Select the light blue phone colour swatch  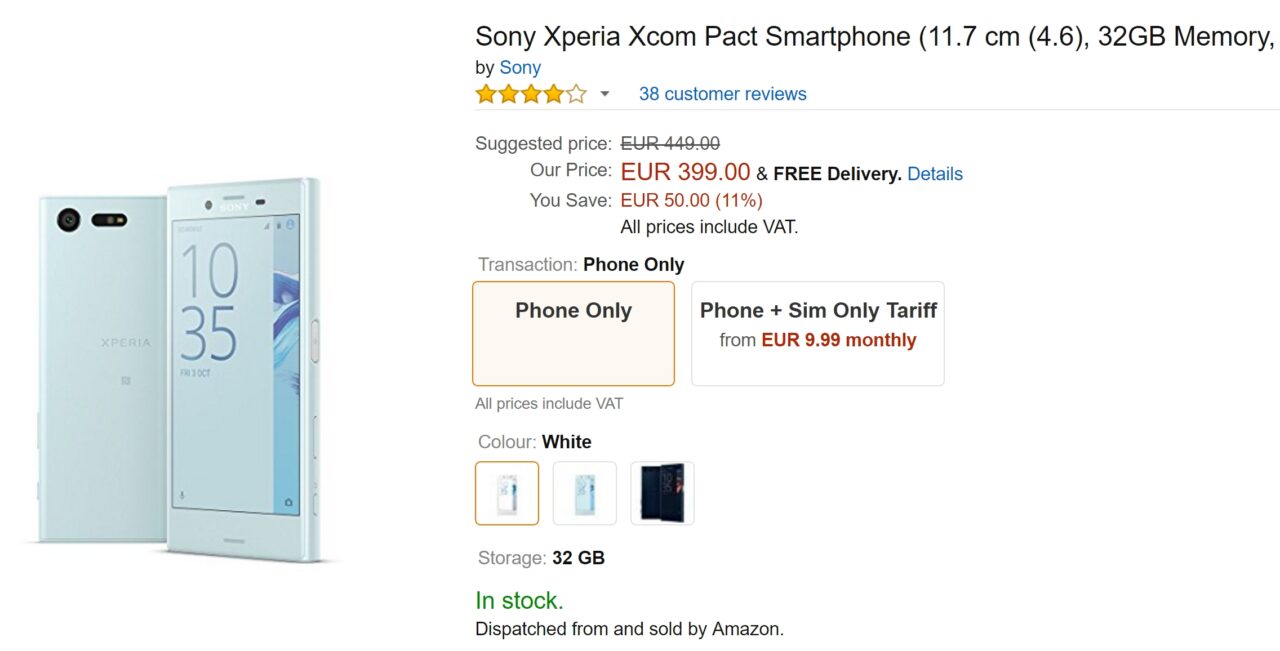[x=585, y=493]
